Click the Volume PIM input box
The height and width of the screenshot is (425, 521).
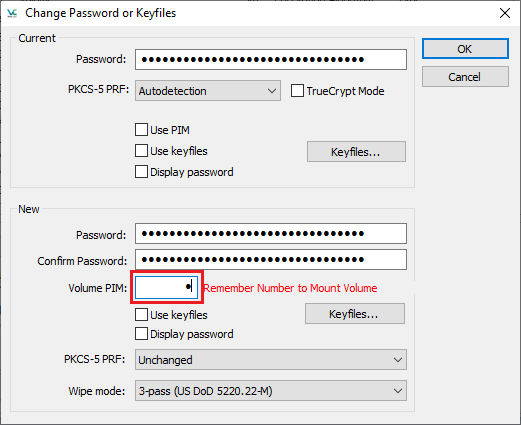coord(166,287)
